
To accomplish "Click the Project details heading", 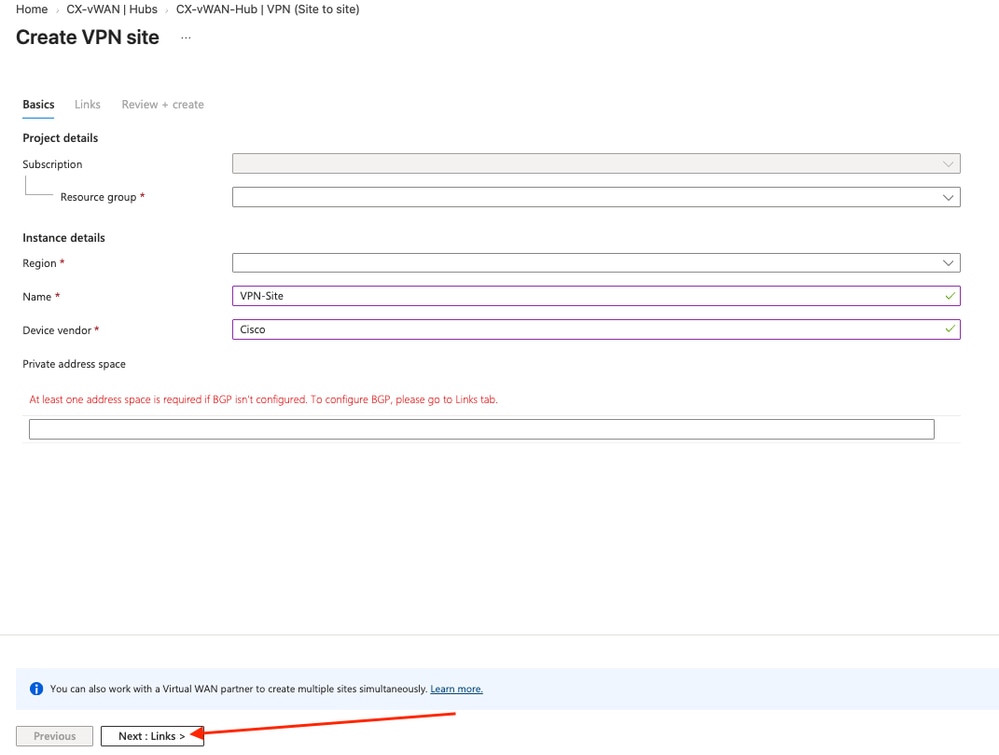I will pyautogui.click(x=60, y=138).
